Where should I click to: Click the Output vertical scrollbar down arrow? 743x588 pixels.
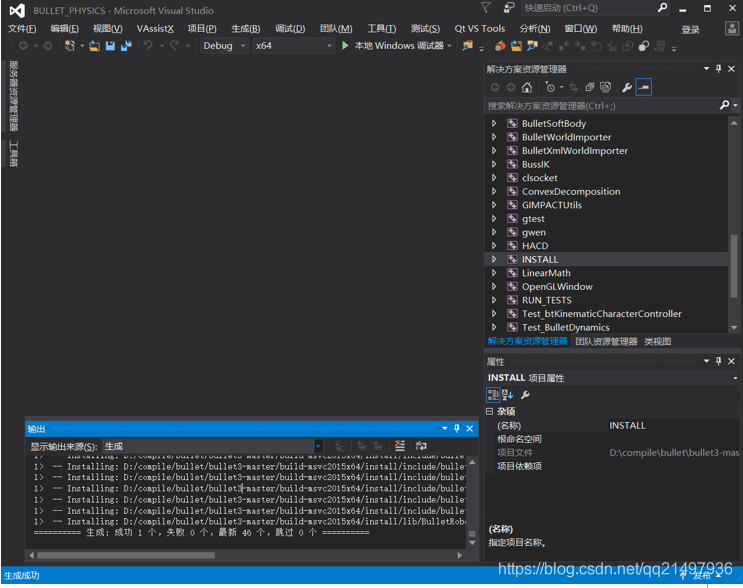(472, 543)
